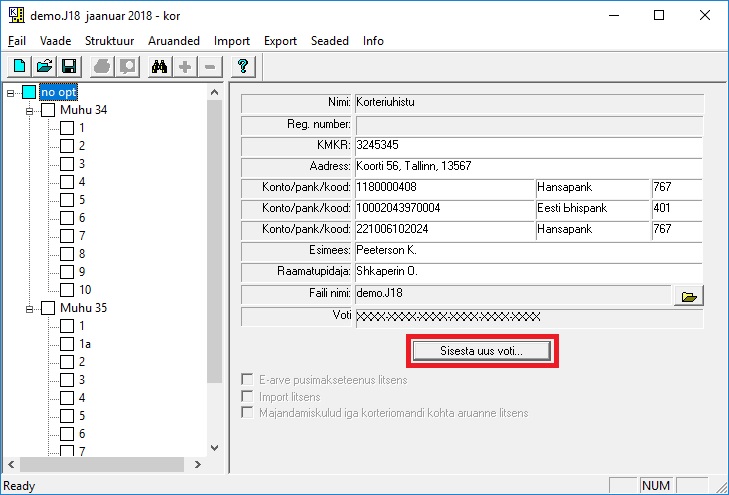
Task: Click tree scrollbar down arrow
Action: coord(214,448)
